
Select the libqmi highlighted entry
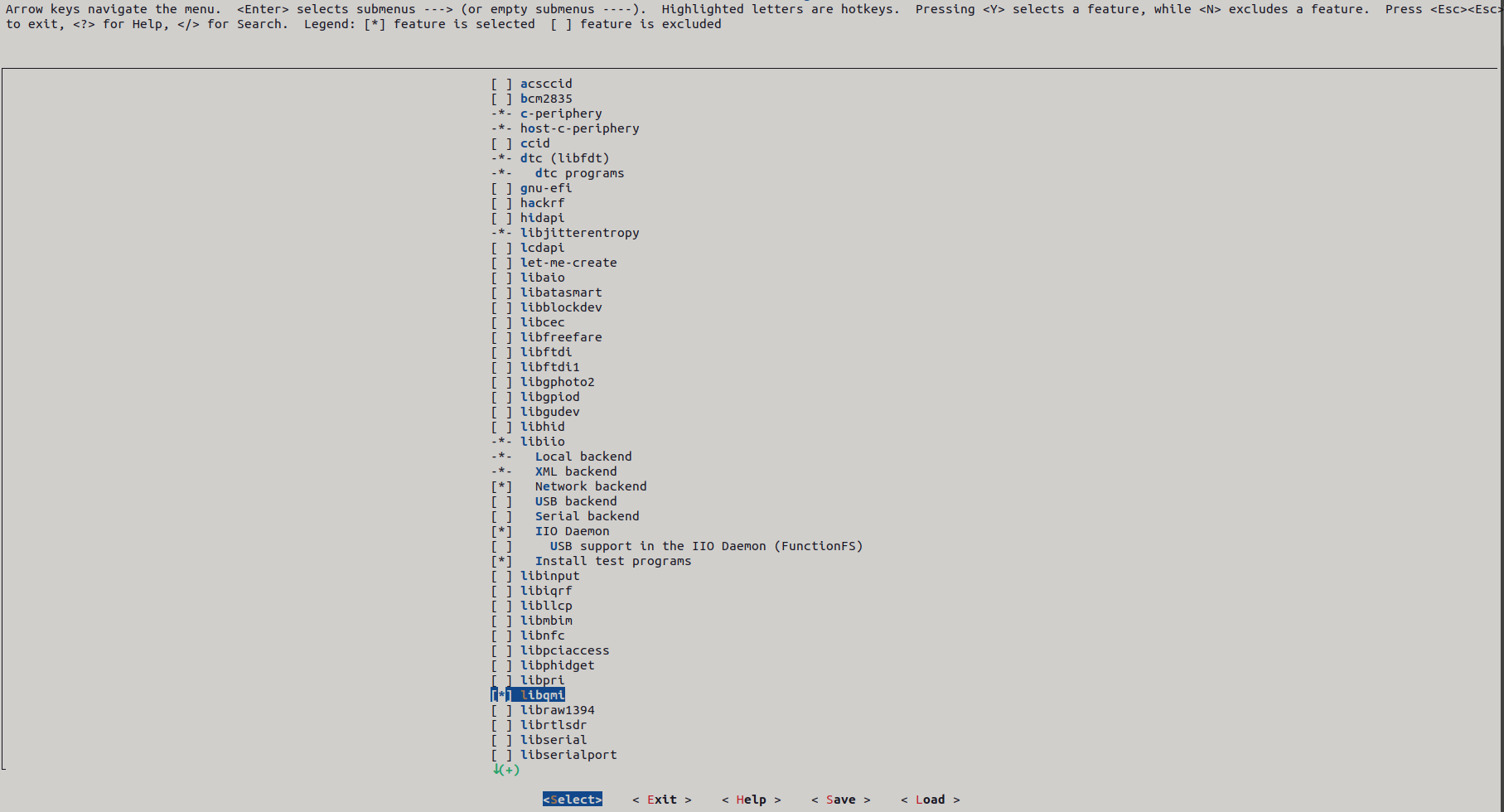pos(542,695)
